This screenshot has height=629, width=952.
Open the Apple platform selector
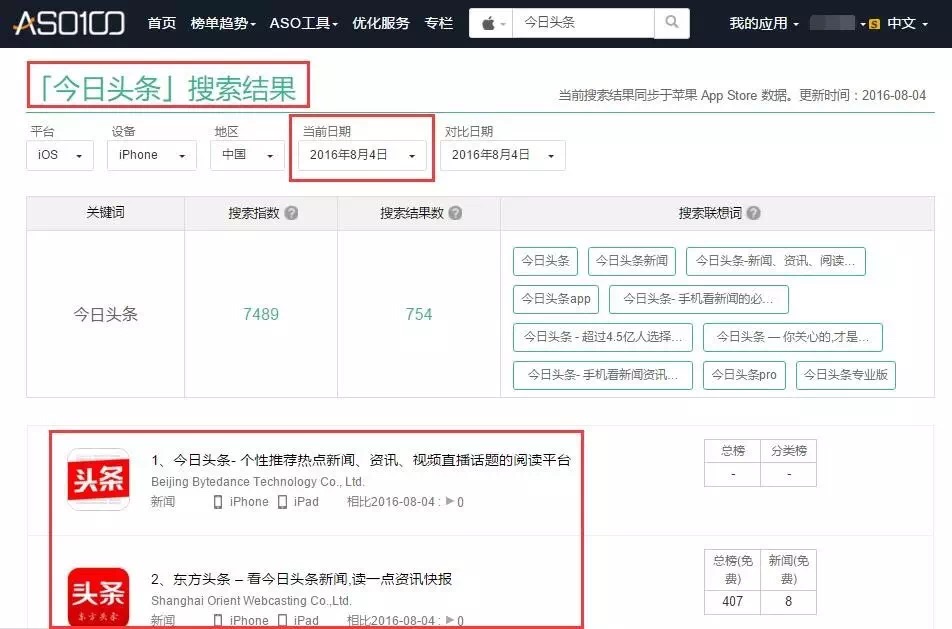point(491,23)
